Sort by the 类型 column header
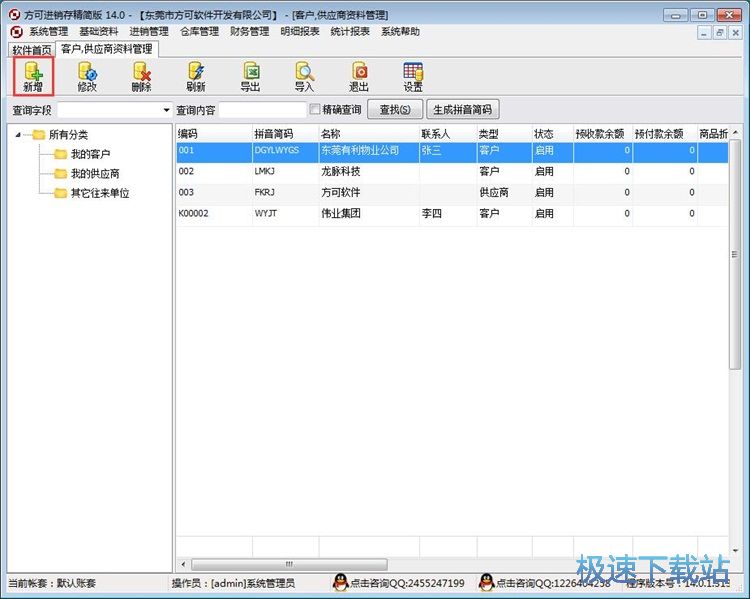The width and height of the screenshot is (750, 599). (504, 134)
